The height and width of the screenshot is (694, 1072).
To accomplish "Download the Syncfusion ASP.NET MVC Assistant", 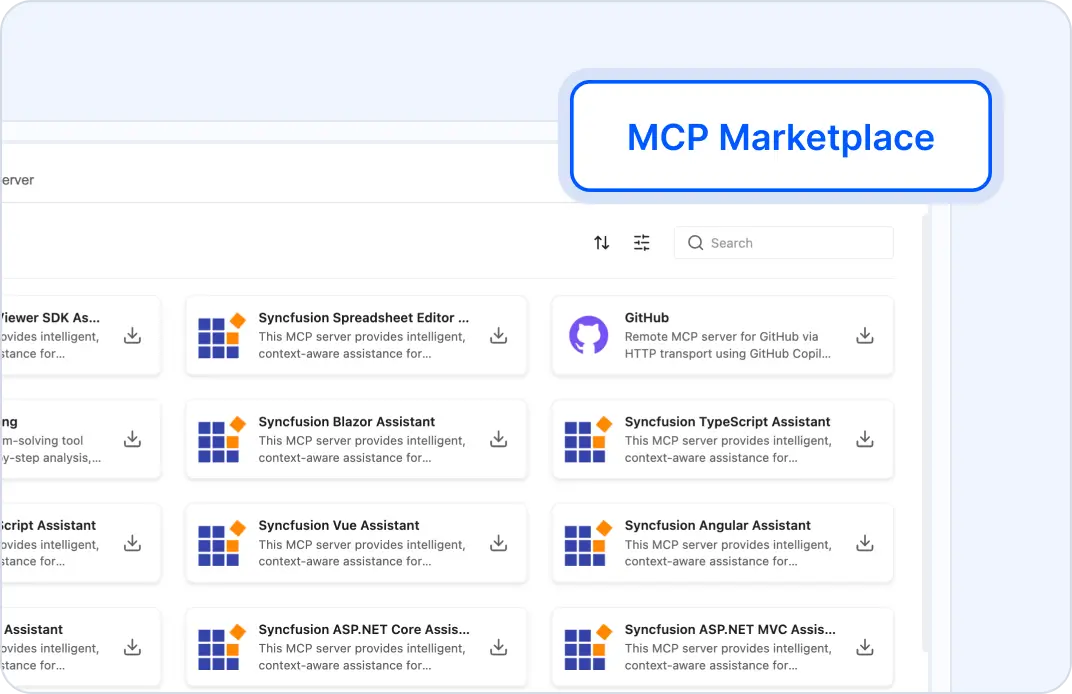I will tap(865, 648).
